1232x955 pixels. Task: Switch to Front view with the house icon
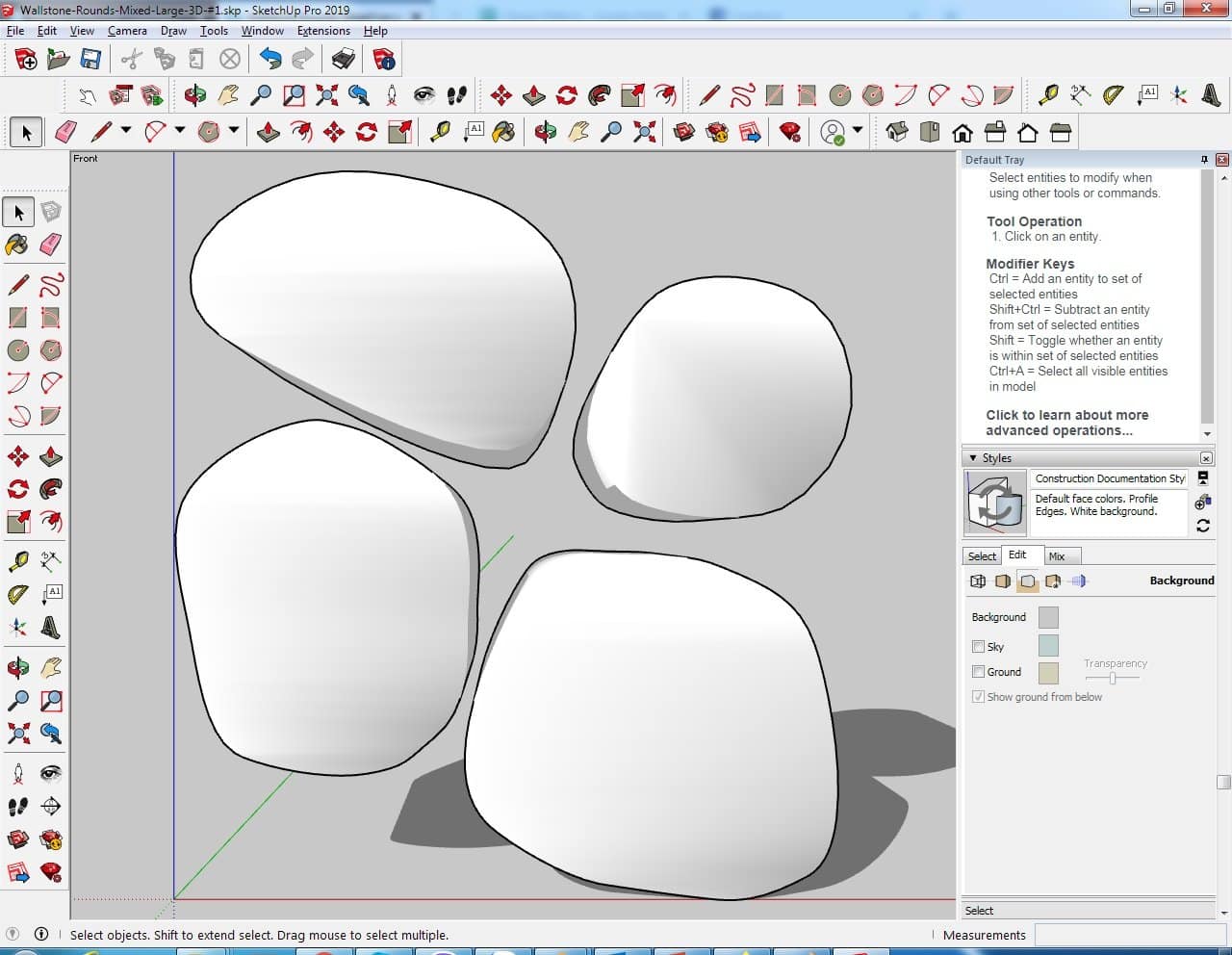pyautogui.click(x=962, y=132)
